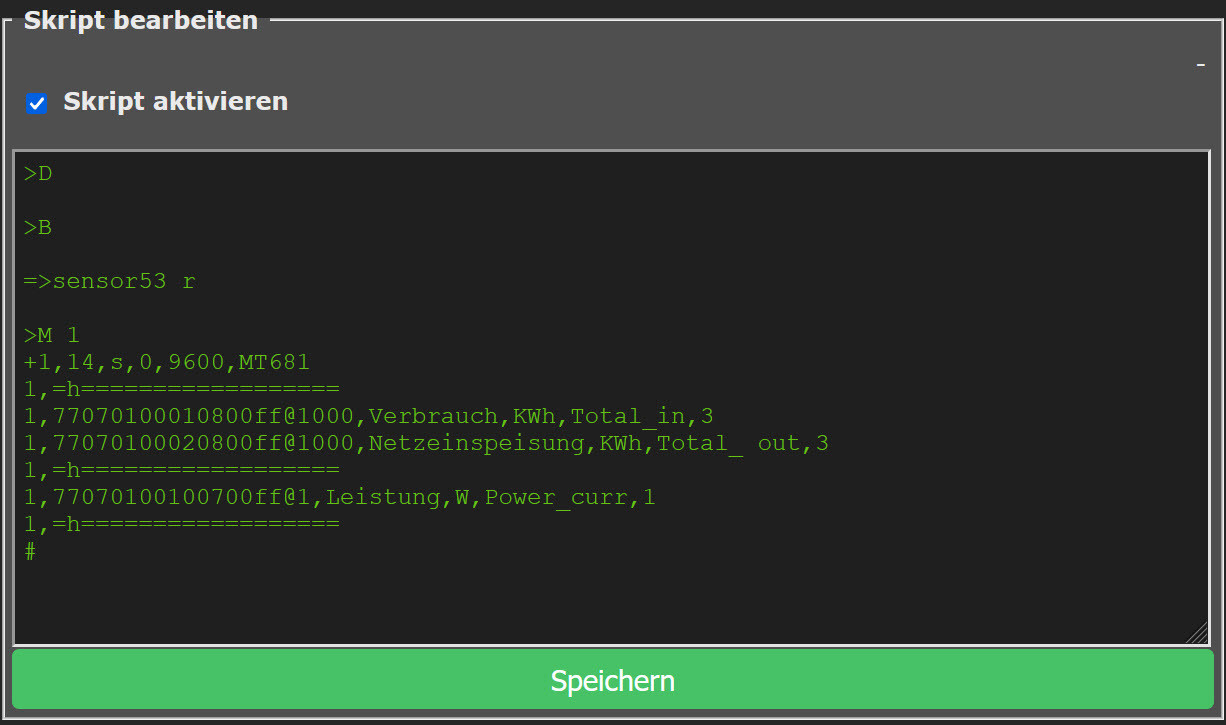This screenshot has width=1226, height=725.
Task: Click the baud rate '9600' in the script
Action: 197,362
